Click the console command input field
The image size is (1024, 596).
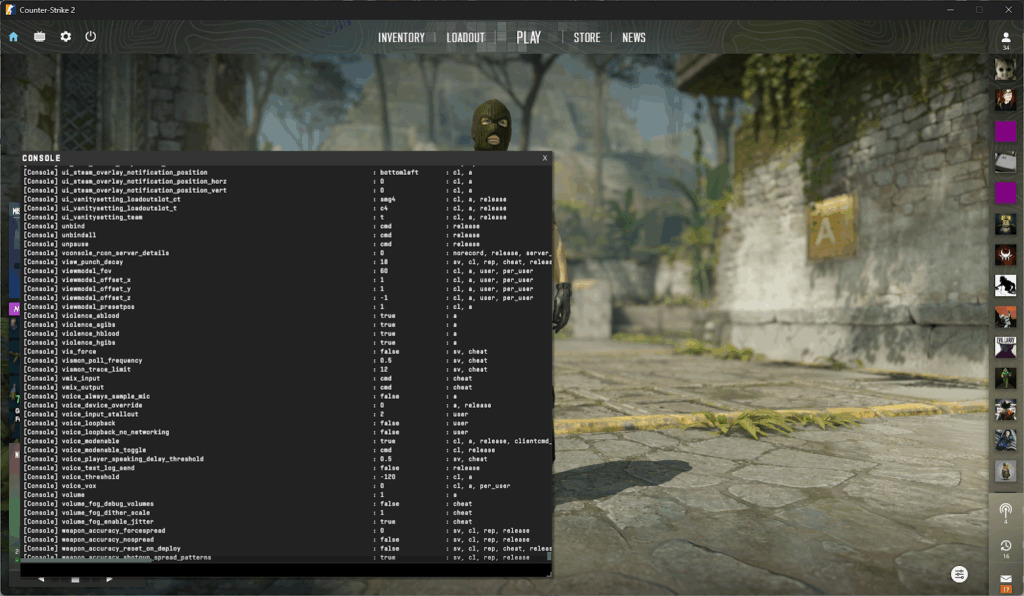tap(285, 569)
